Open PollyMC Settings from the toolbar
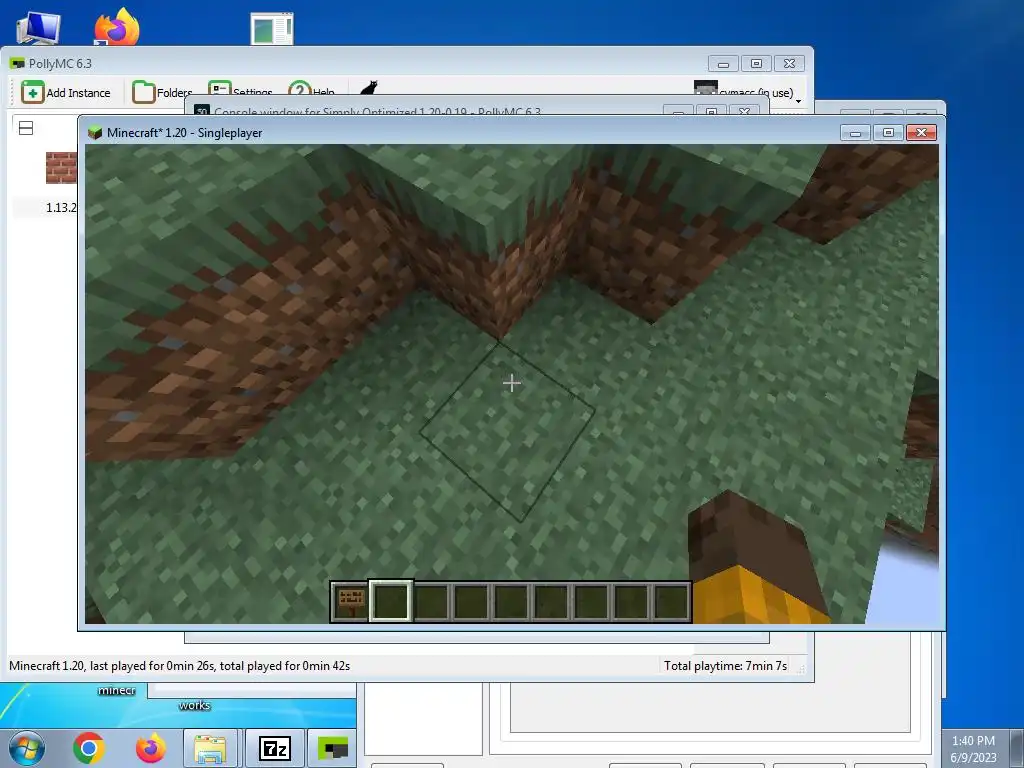This screenshot has height=768, width=1024. coord(240,90)
